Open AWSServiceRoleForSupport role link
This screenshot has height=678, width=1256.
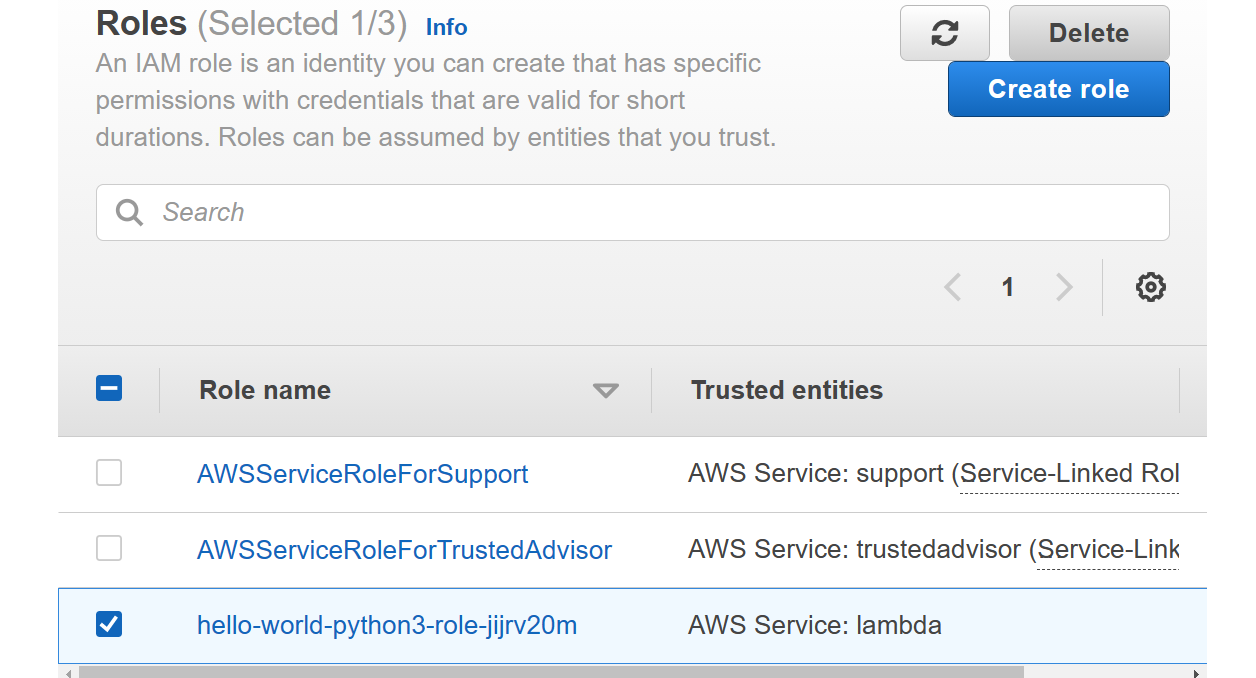click(x=363, y=473)
